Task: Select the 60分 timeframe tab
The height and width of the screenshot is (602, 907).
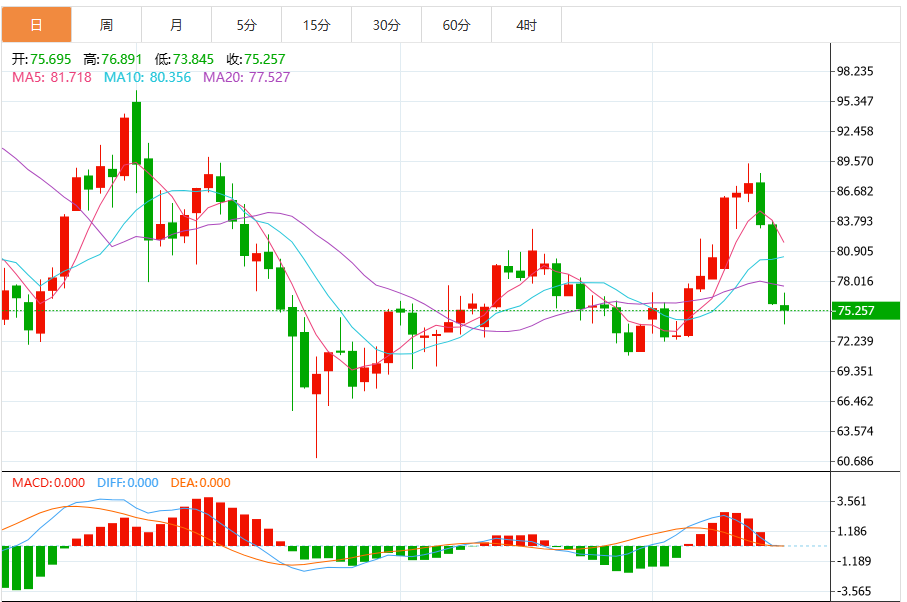Action: pyautogui.click(x=456, y=25)
